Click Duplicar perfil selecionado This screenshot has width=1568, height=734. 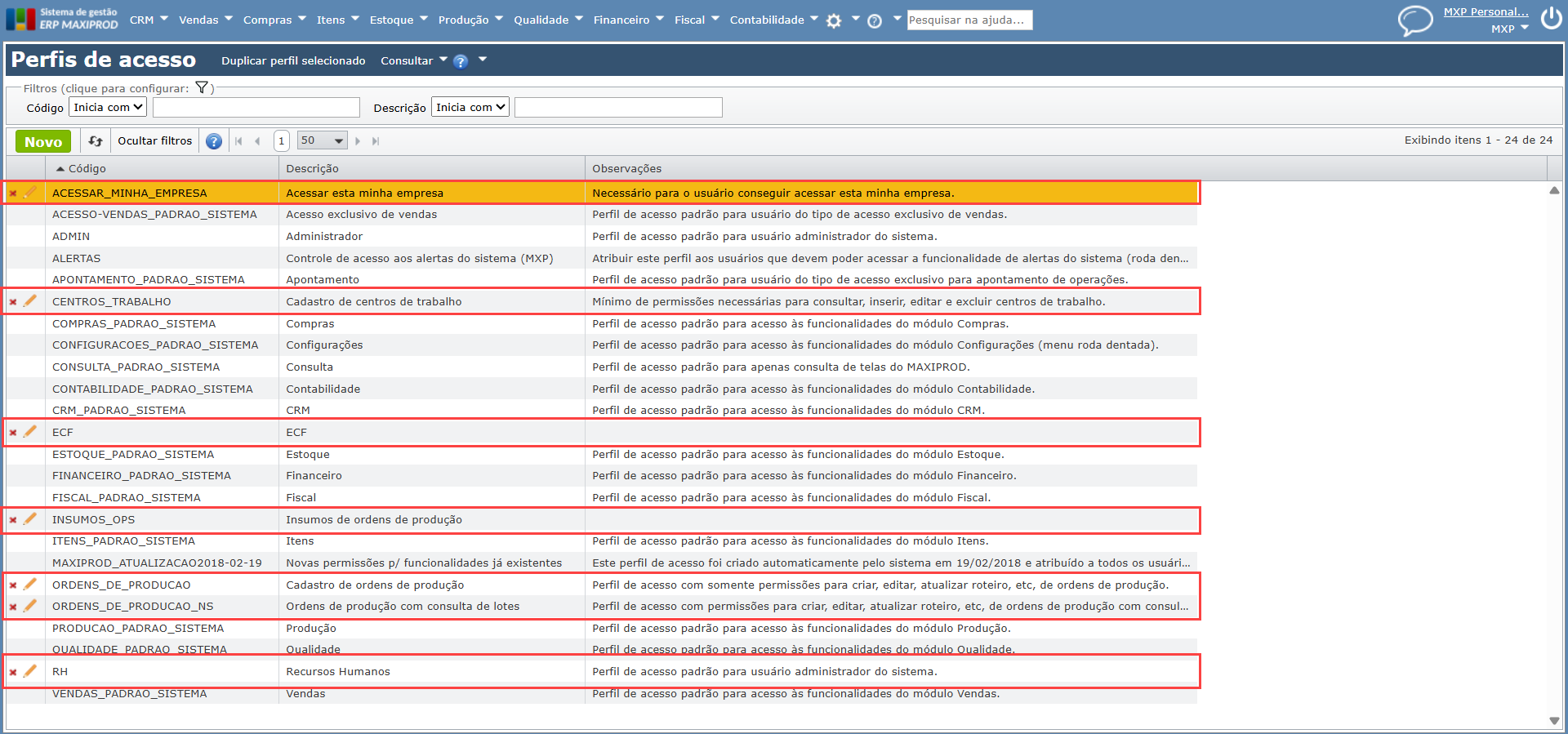[293, 60]
